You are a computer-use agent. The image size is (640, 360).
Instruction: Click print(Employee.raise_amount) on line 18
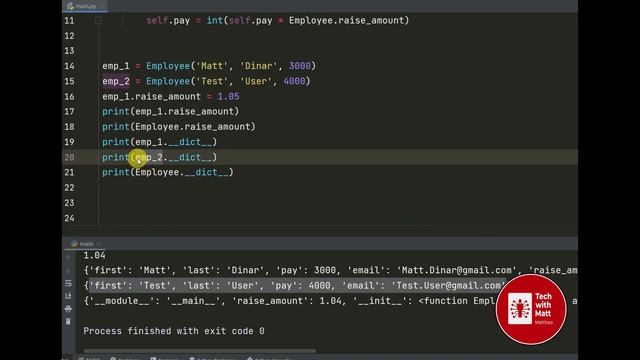[179, 127]
